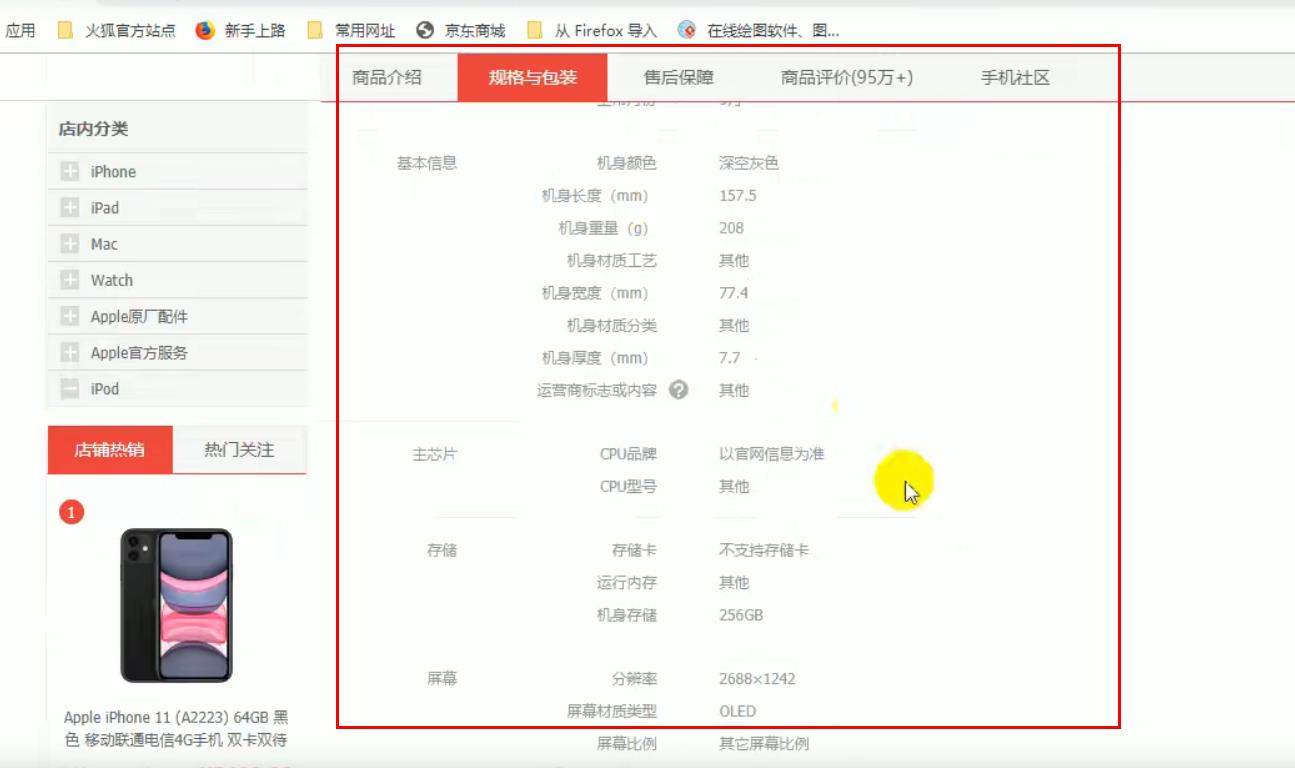Viewport: 1295px width, 768px height.
Task: Switch to the 商品介绍 tab
Action: pyautogui.click(x=387, y=77)
